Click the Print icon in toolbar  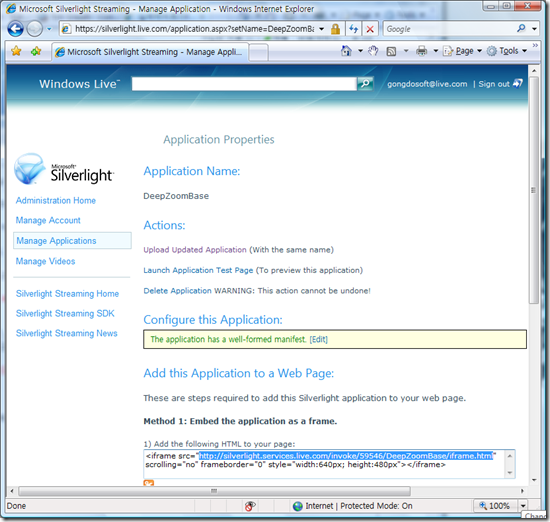(x=422, y=51)
